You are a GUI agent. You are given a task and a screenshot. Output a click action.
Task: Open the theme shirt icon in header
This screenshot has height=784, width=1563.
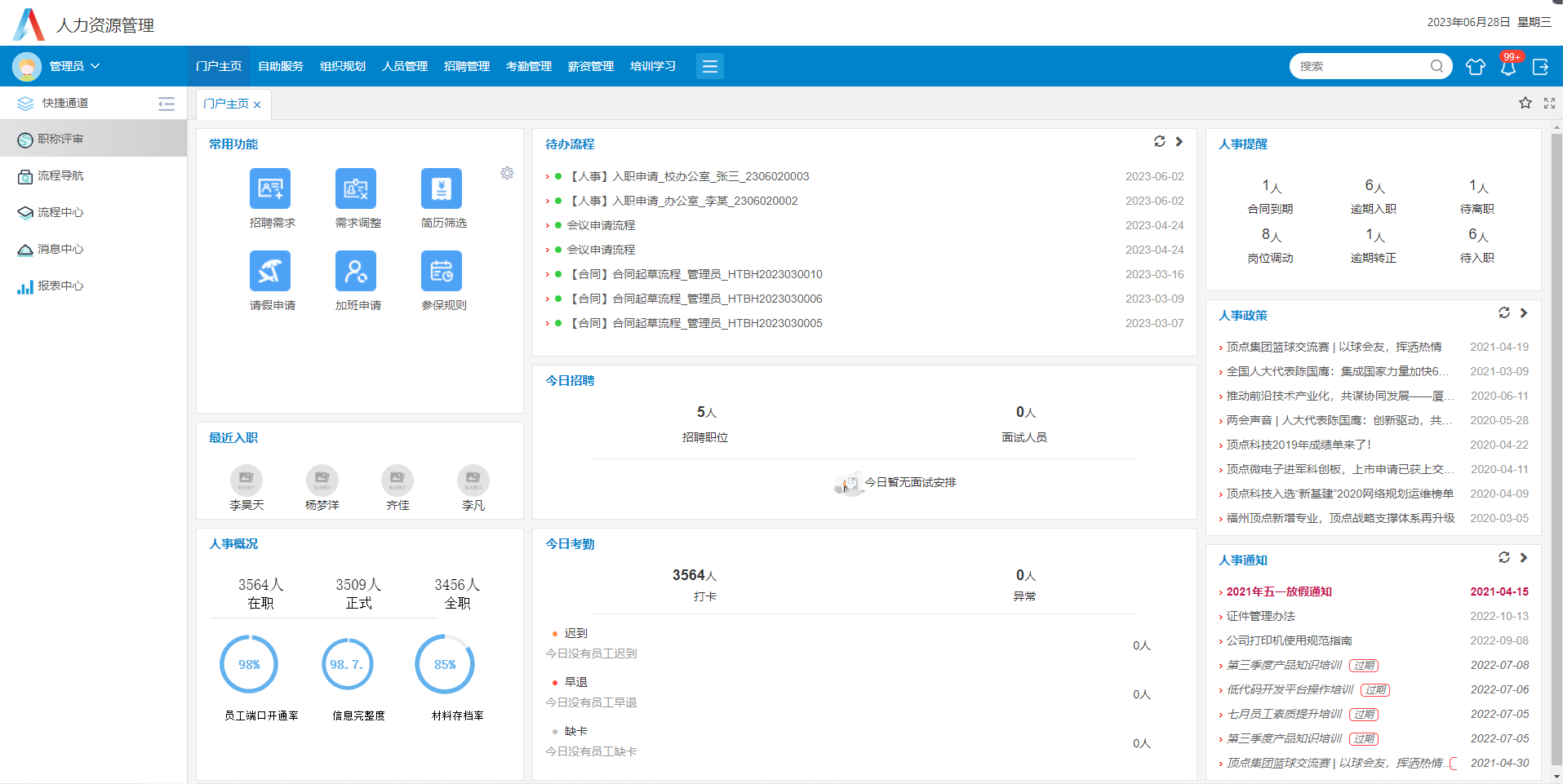[1476, 67]
